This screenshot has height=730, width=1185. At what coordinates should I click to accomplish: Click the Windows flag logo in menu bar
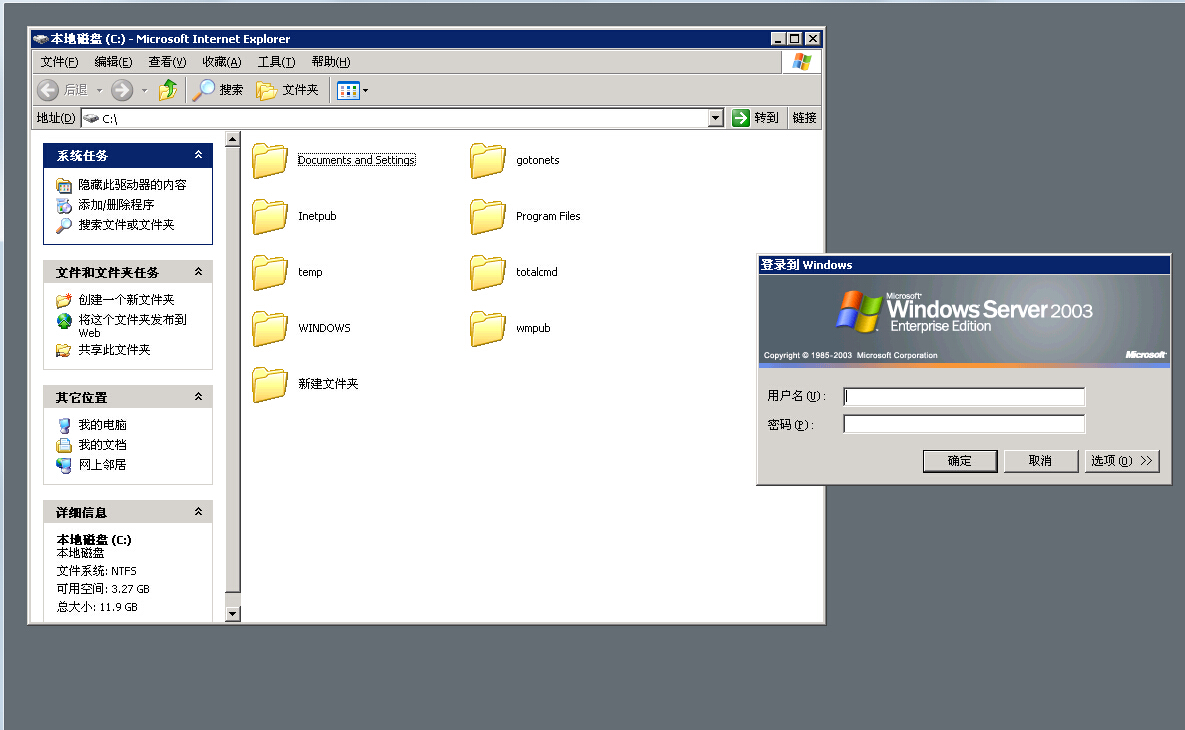801,62
